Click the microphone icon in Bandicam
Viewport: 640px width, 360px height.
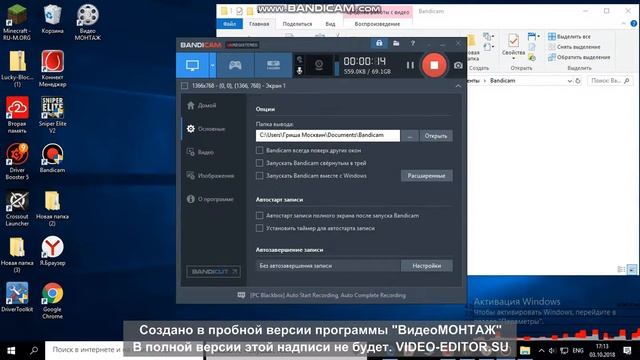[x=300, y=71]
